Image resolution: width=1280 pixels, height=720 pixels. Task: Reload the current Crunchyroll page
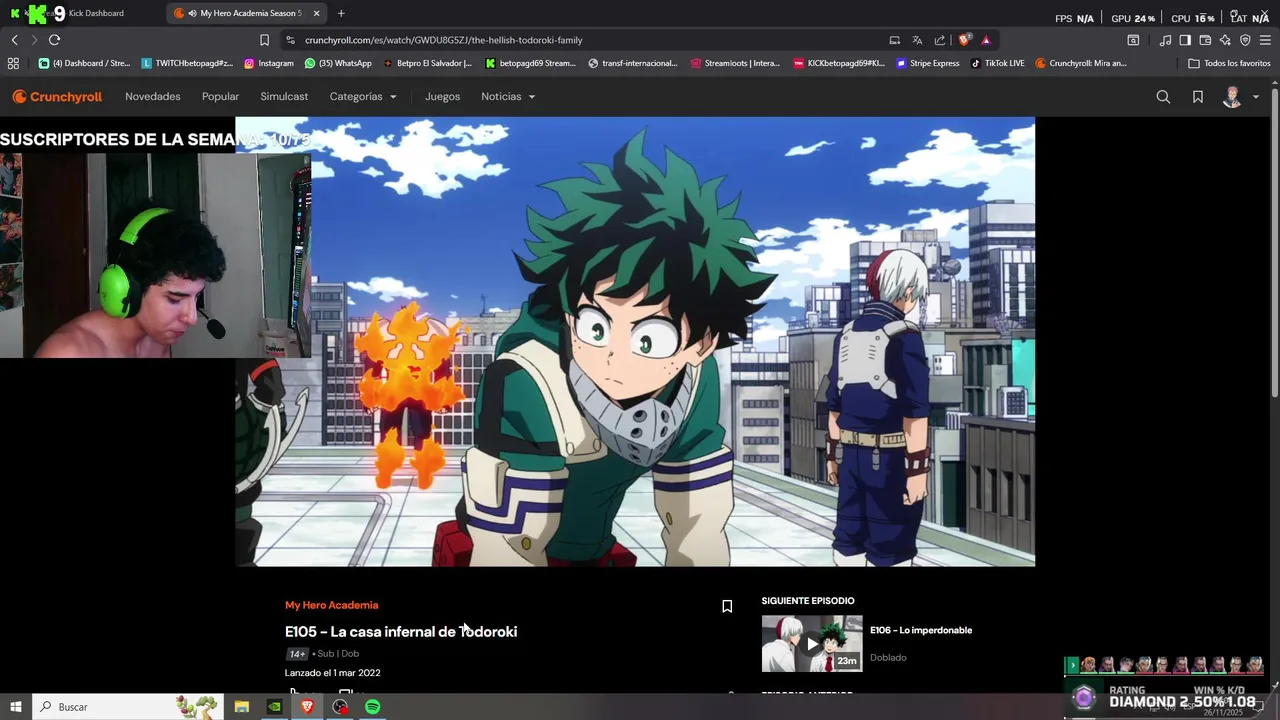point(54,40)
